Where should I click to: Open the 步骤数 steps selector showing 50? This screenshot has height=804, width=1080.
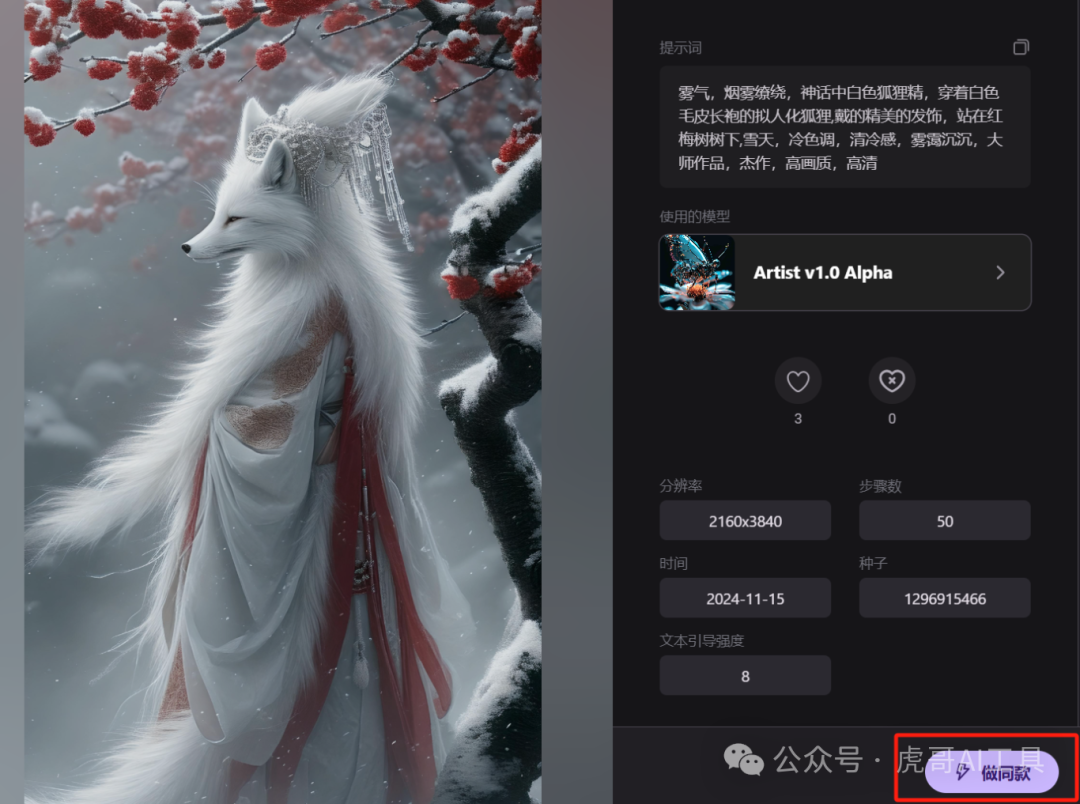(x=944, y=520)
